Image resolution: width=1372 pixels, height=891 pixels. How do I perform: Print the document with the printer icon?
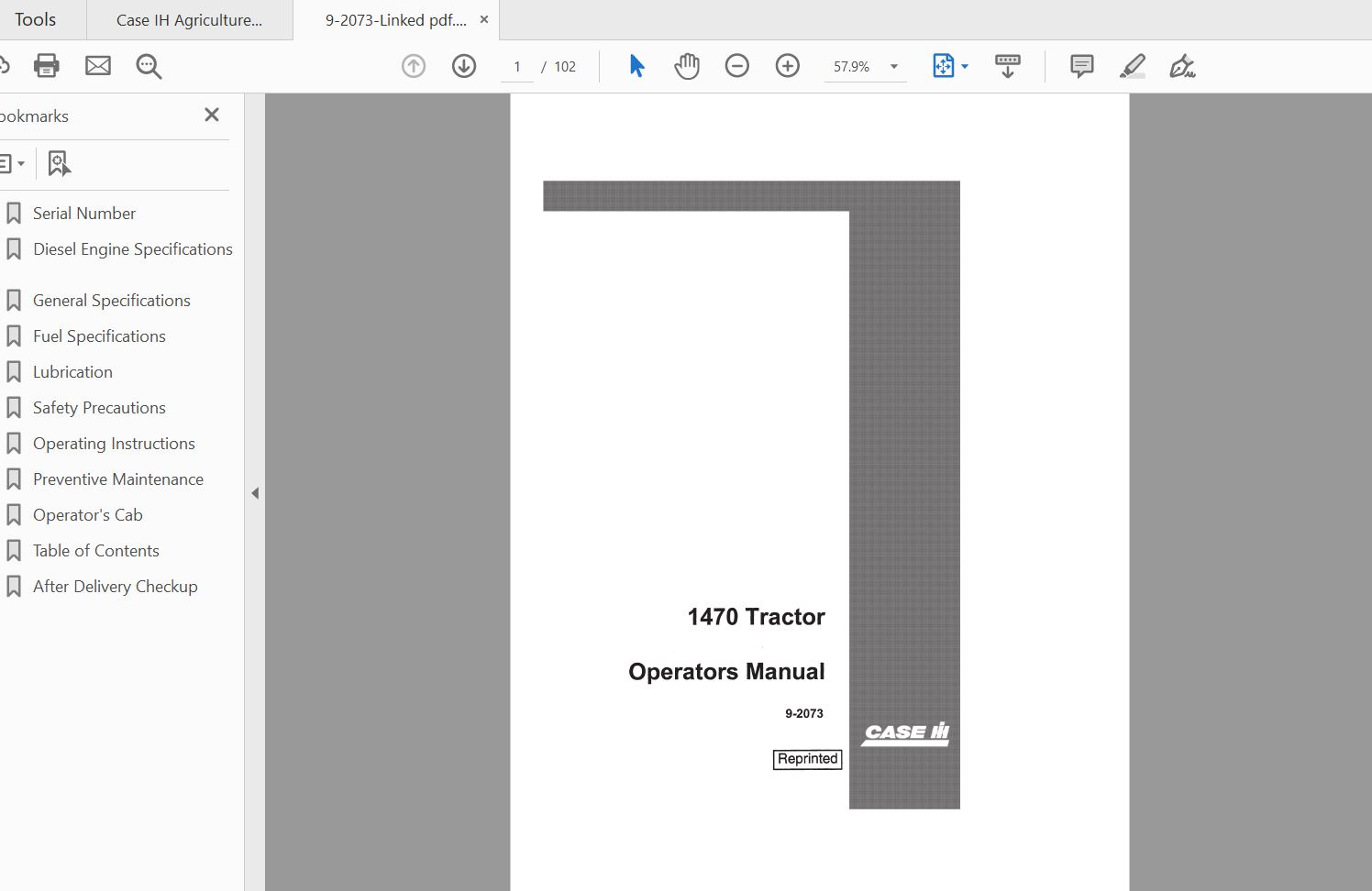[47, 66]
